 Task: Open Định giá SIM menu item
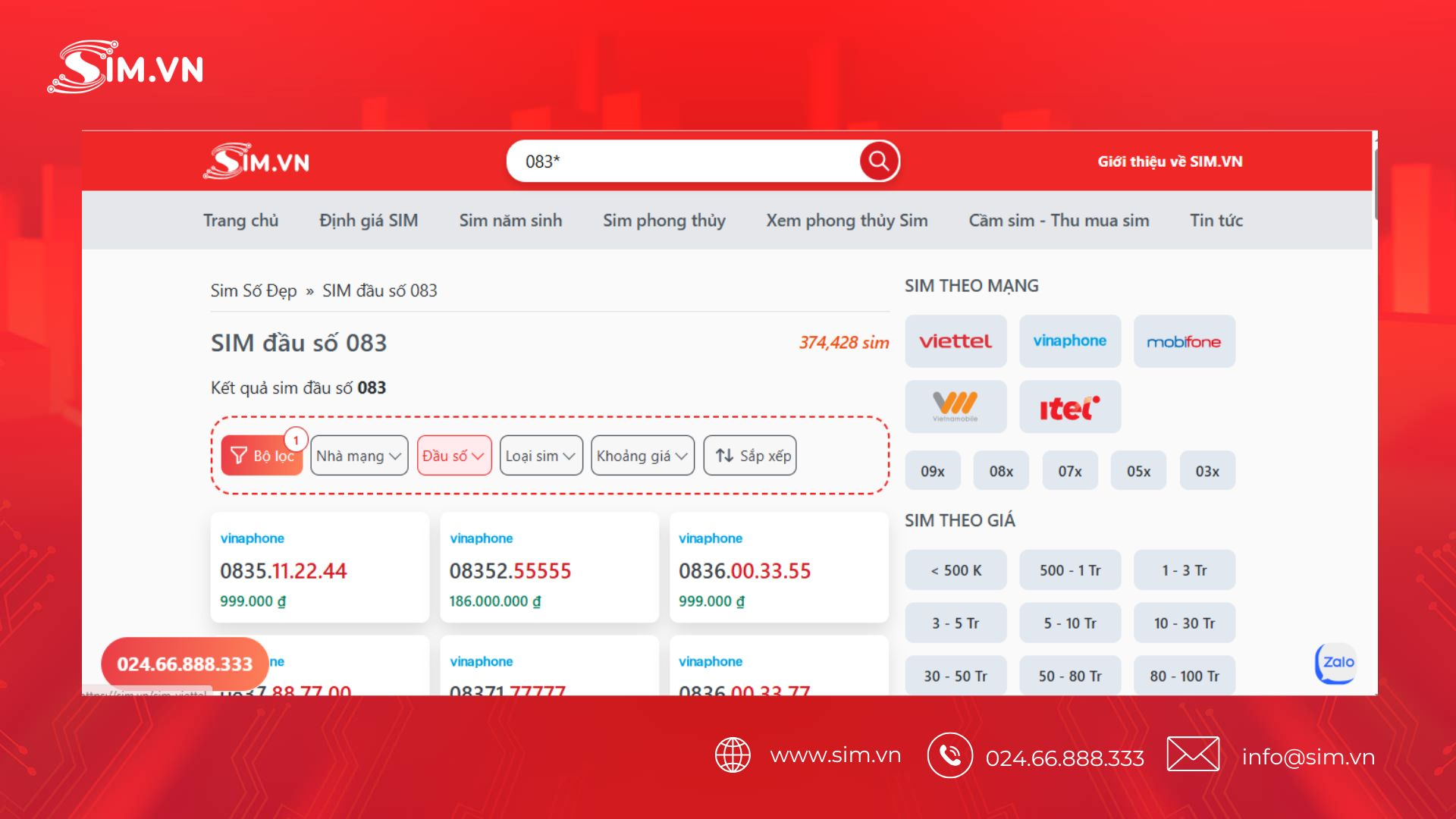369,221
